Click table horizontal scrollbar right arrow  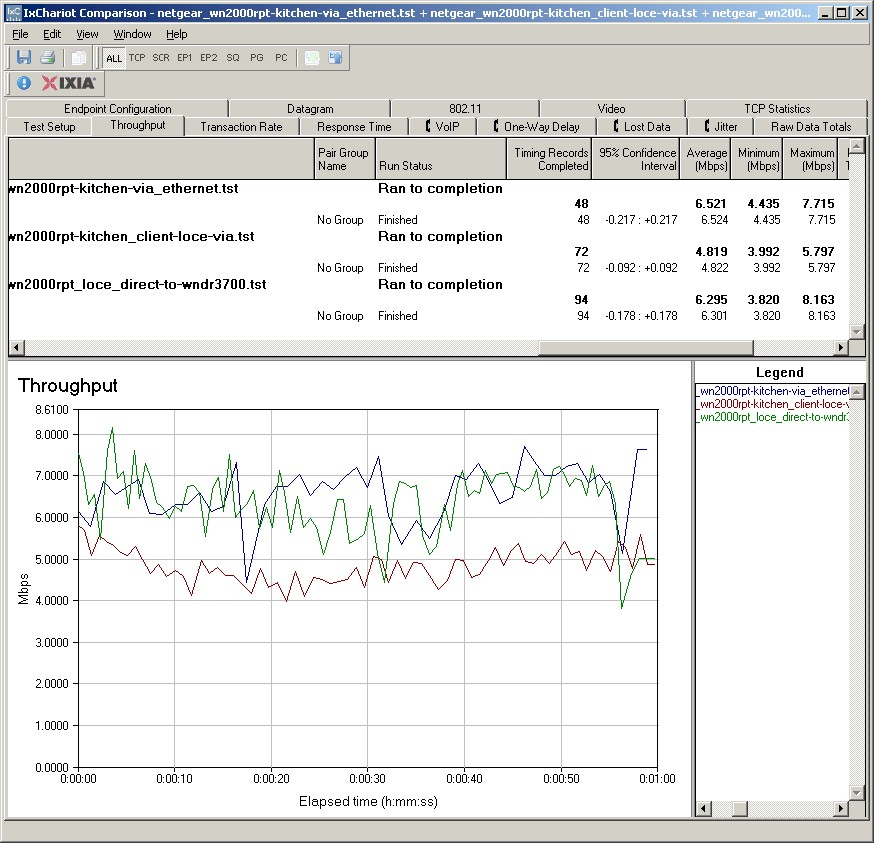coord(841,347)
